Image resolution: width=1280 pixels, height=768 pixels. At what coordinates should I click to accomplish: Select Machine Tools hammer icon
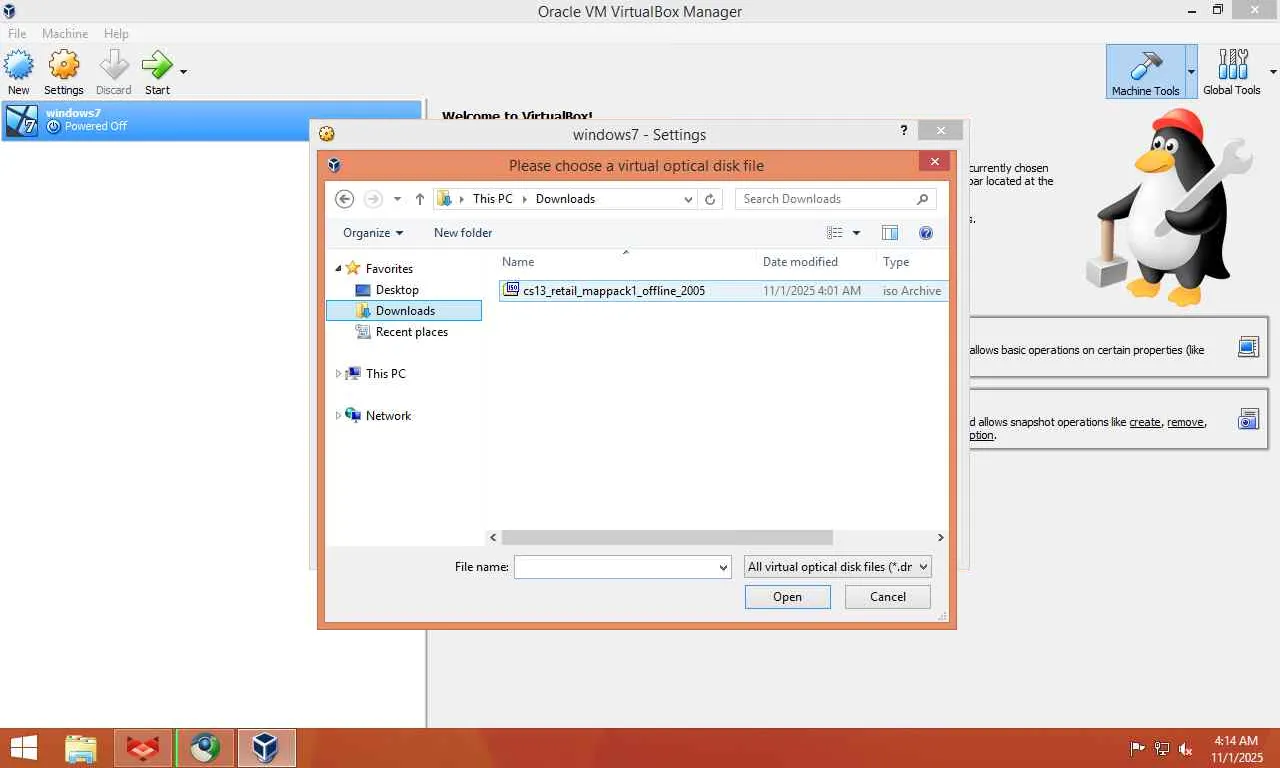(1145, 71)
